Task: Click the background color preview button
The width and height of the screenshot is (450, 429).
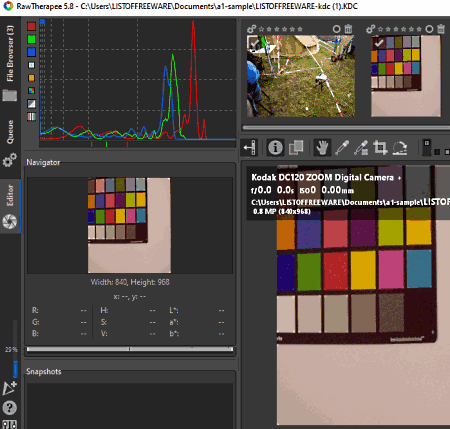Action: pos(427,147)
